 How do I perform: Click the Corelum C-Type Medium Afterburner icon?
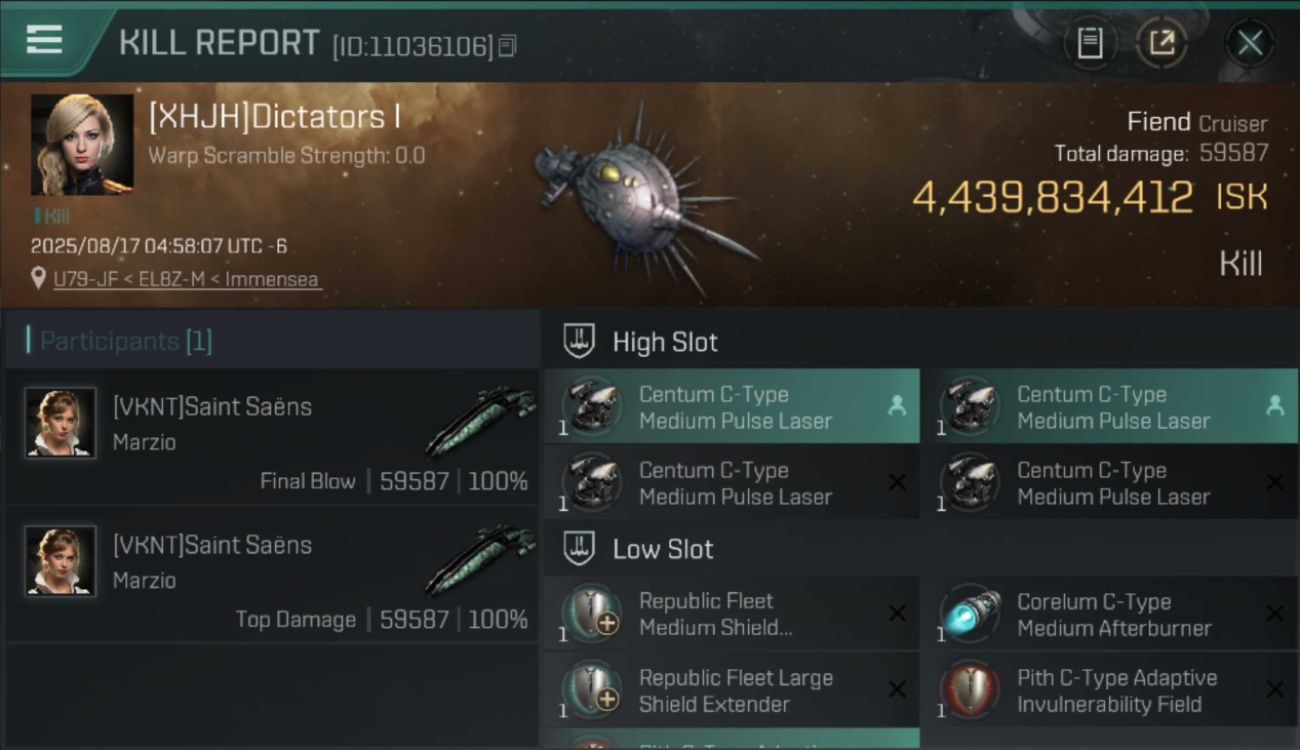point(970,614)
